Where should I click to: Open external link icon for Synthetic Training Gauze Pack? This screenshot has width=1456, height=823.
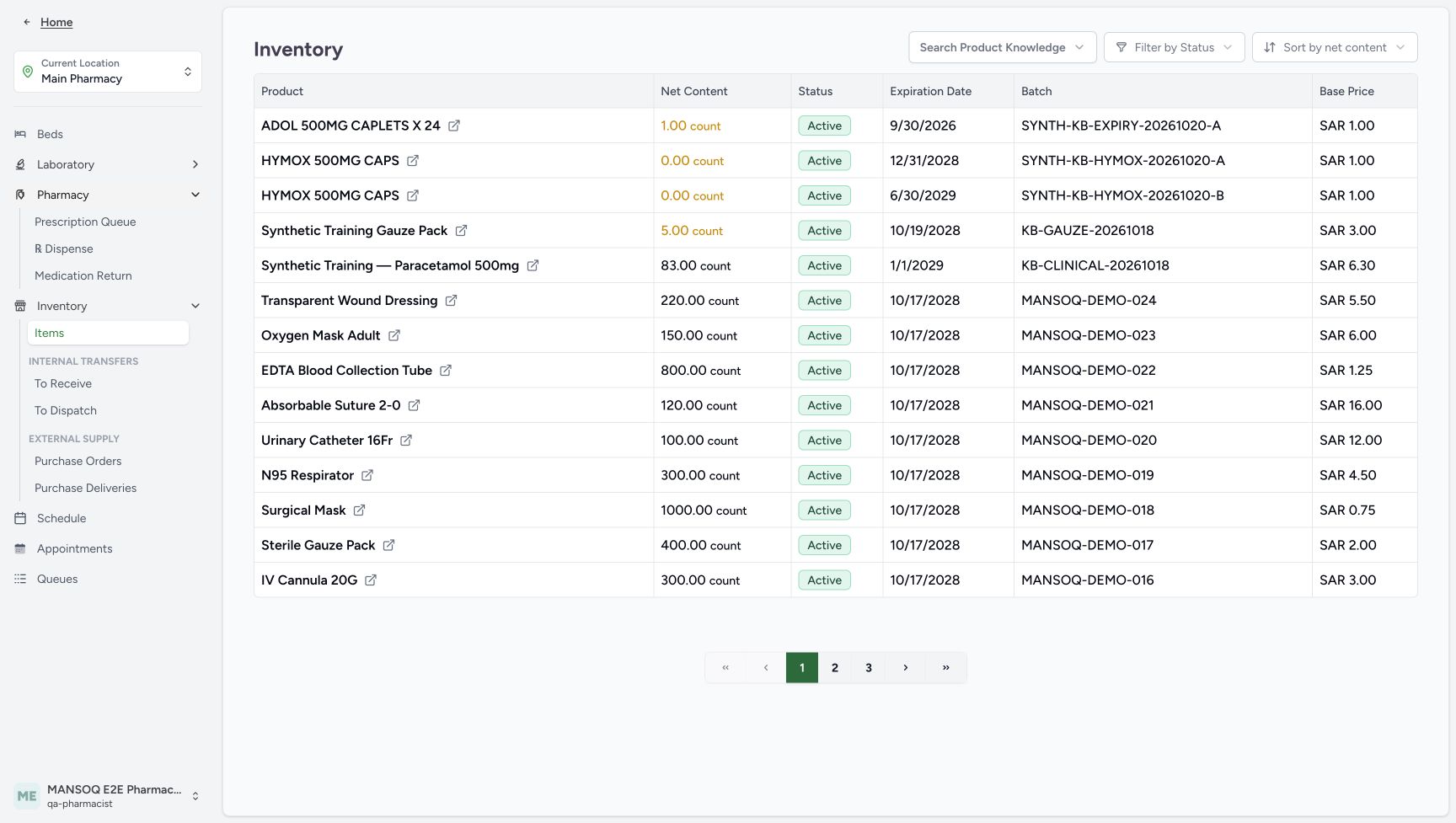pos(461,231)
